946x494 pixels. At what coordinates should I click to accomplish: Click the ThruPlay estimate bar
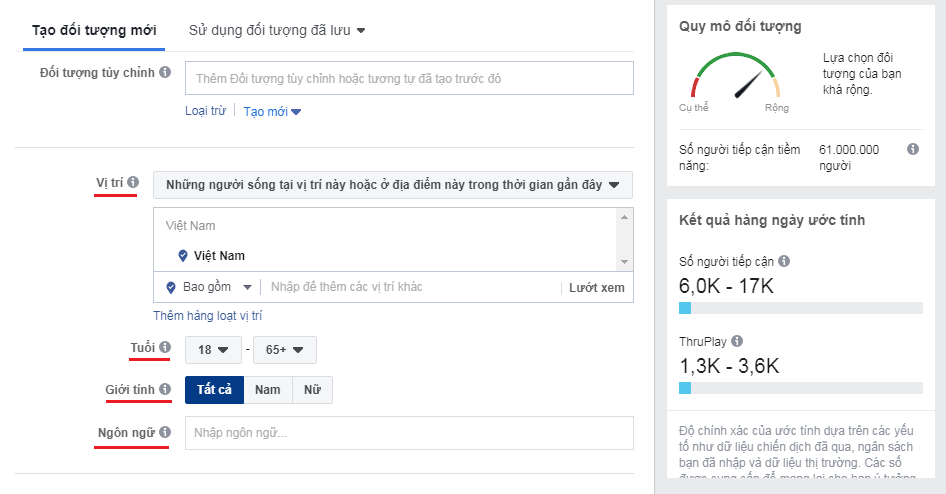coord(801,388)
